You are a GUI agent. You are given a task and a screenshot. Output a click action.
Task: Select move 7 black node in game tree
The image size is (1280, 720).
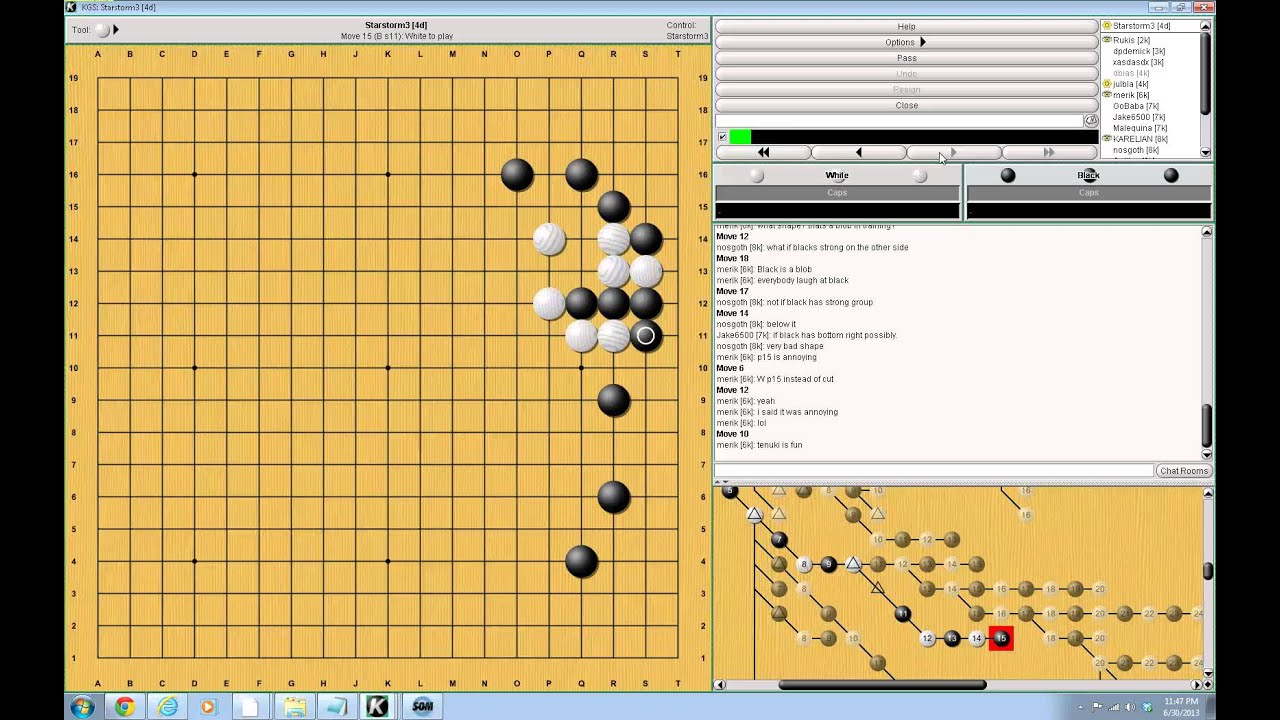pyautogui.click(x=779, y=540)
